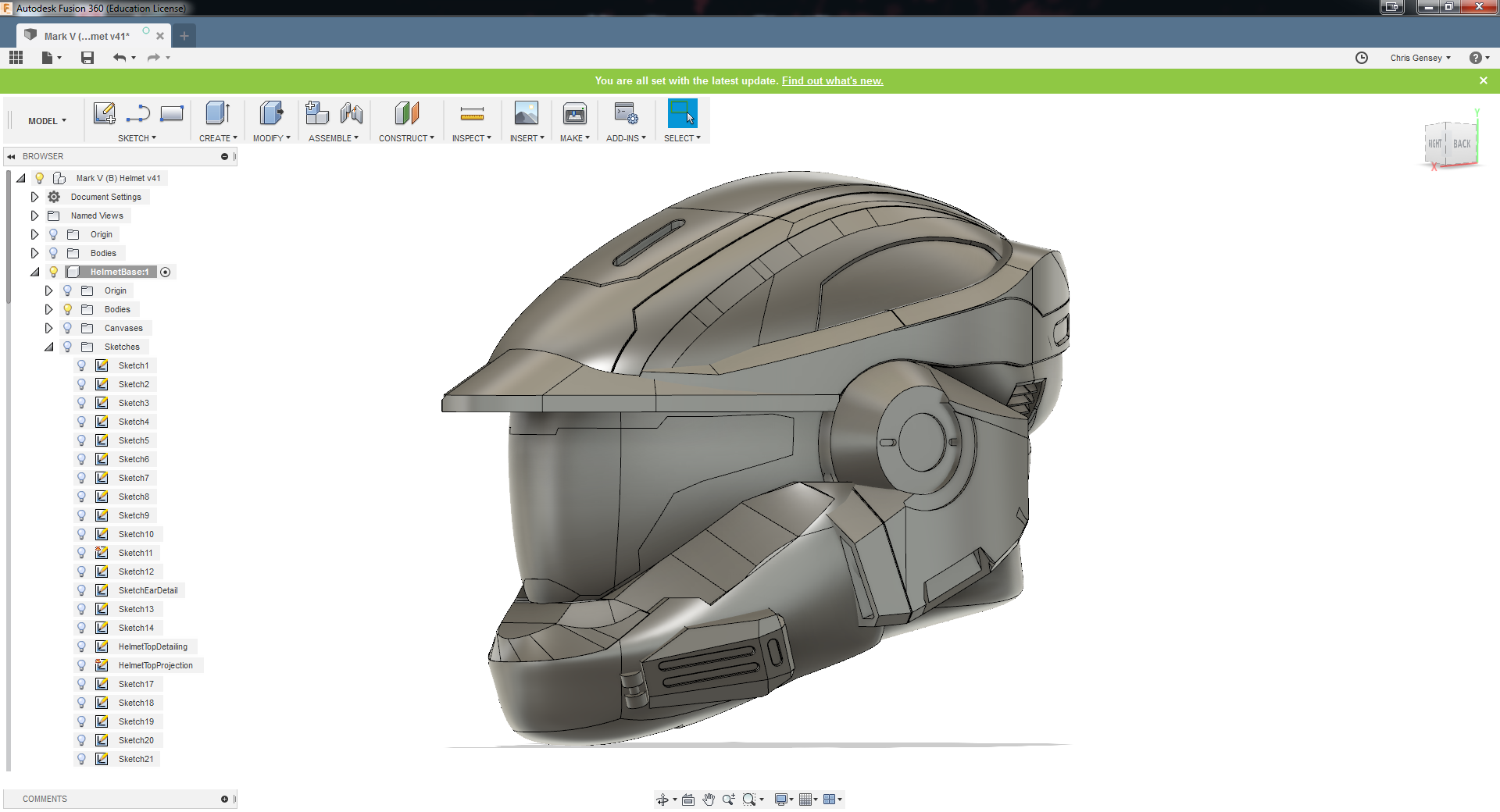Select Sketch10 in the browser
Image resolution: width=1500 pixels, height=812 pixels.
[x=136, y=534]
